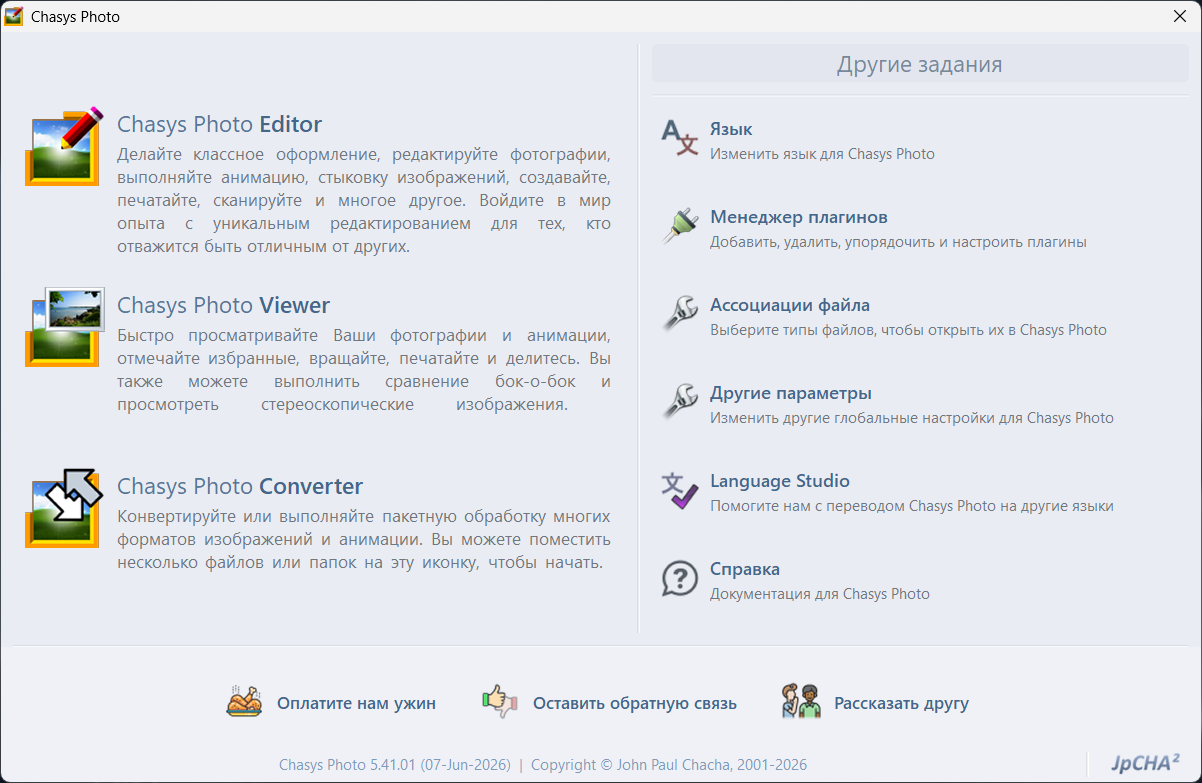Close the Chasys Photo window

[x=1179, y=16]
